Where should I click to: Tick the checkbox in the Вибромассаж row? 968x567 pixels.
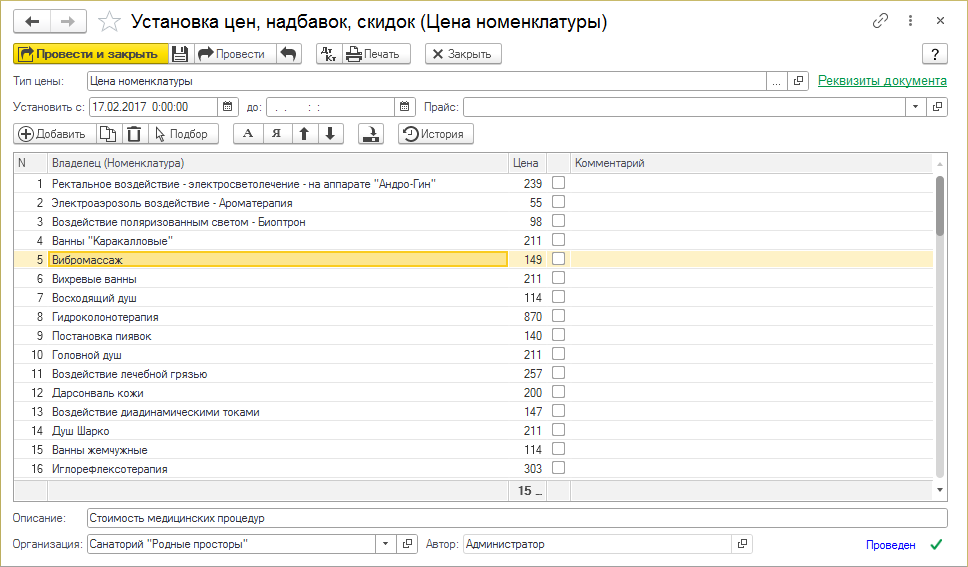559,259
